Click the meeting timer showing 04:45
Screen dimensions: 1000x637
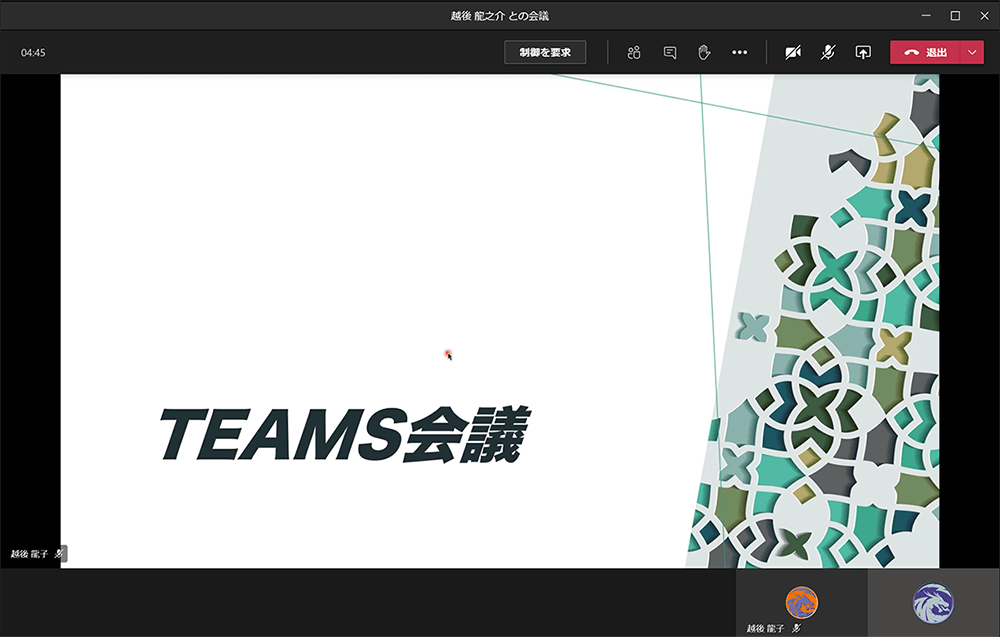31,51
